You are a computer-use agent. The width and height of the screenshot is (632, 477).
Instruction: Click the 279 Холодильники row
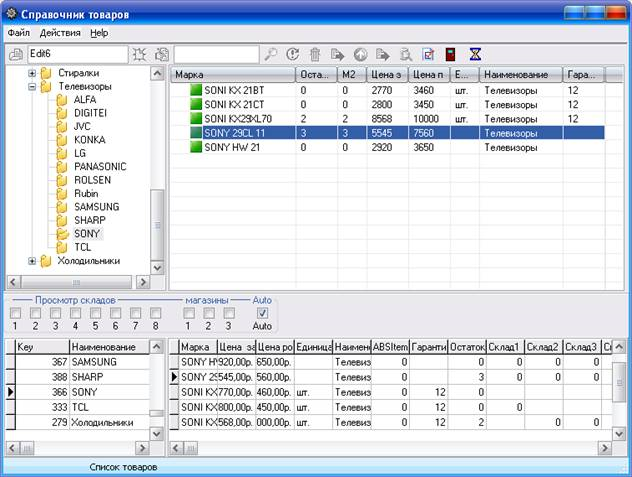[x=79, y=422]
